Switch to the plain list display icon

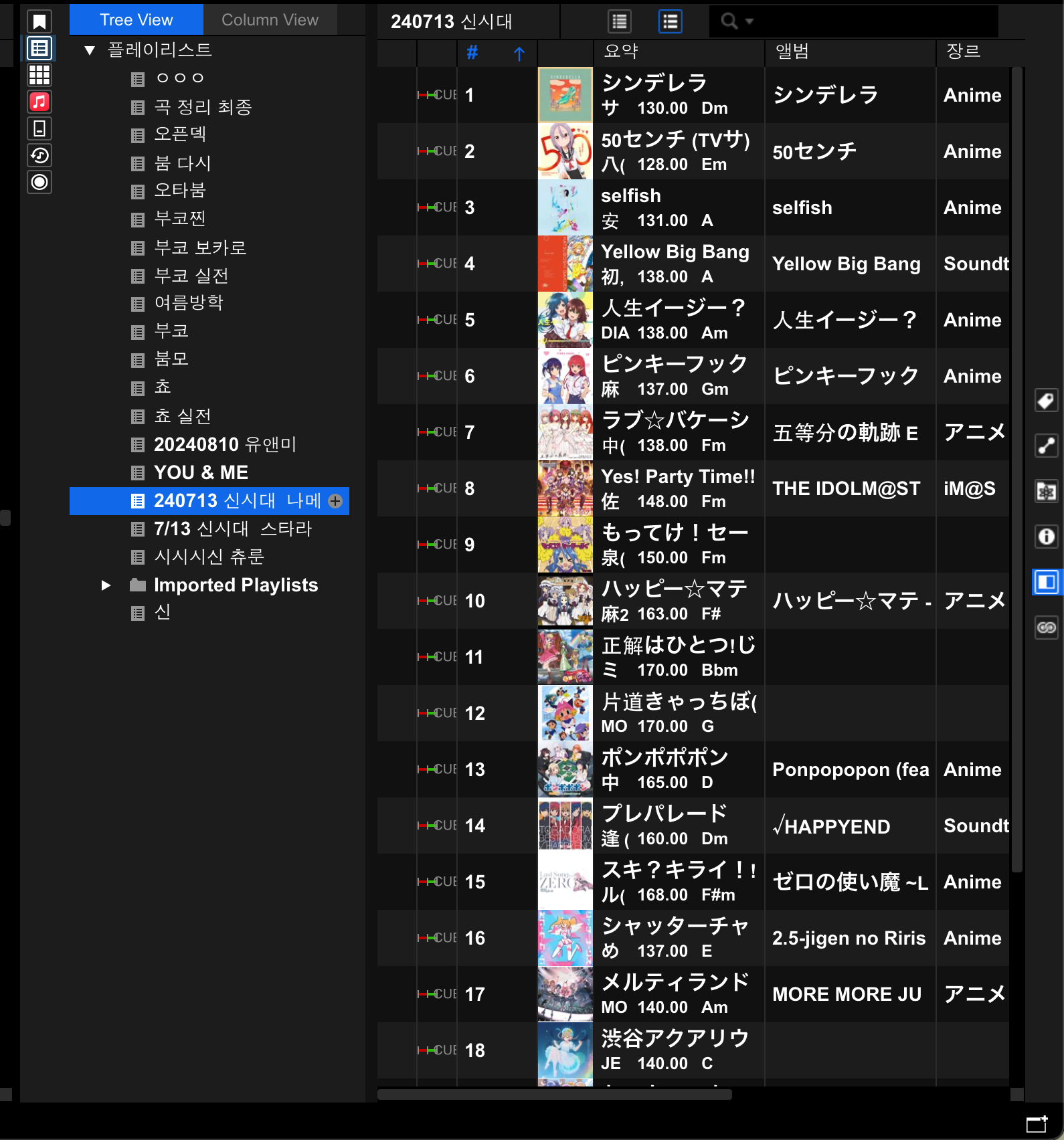[x=620, y=21]
